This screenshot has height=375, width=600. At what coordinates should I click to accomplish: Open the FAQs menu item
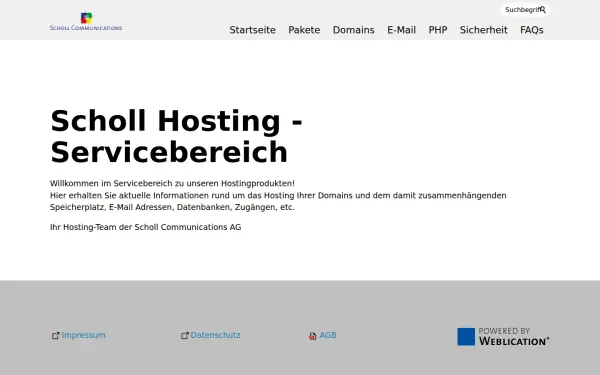tap(532, 30)
